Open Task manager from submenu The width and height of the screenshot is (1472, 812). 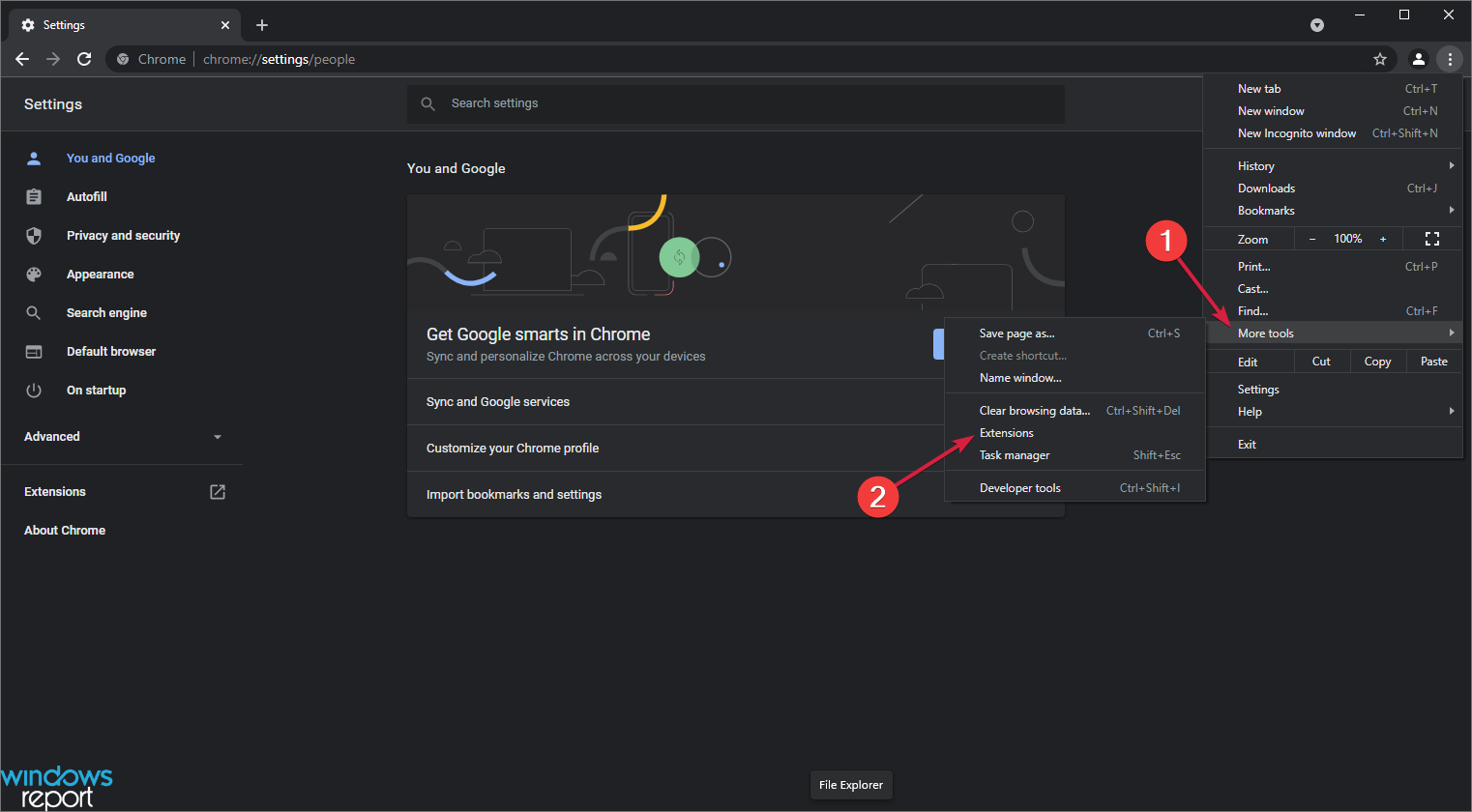click(x=1075, y=455)
